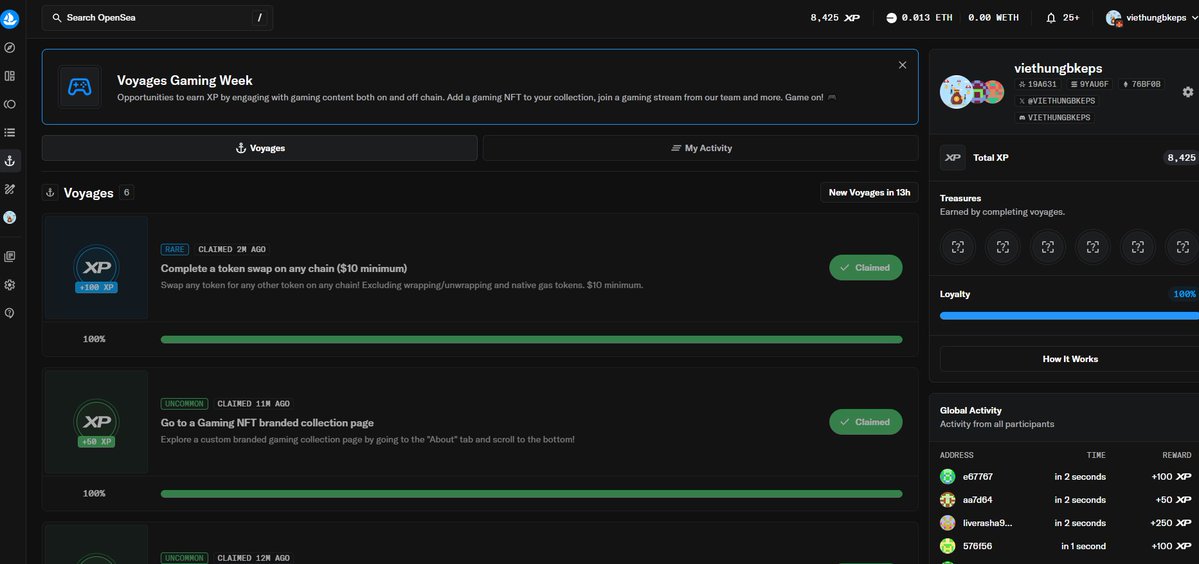Open the profile panel settings gear
The width and height of the screenshot is (1199, 564).
tap(1188, 92)
